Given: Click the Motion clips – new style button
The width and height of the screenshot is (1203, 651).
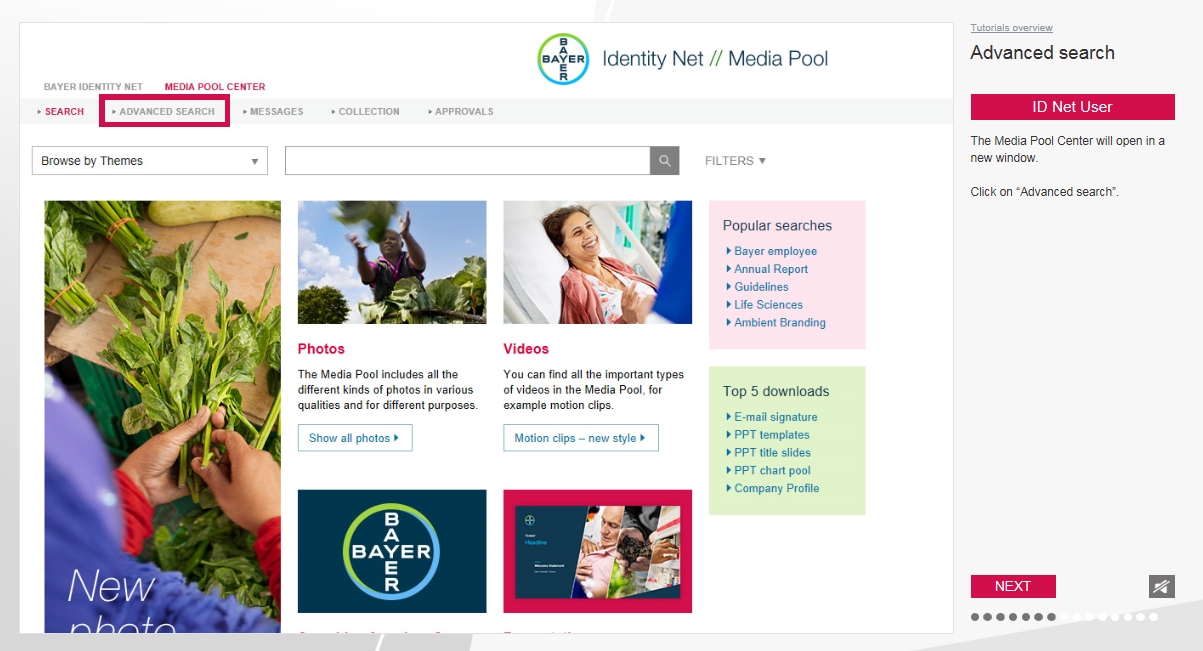Looking at the screenshot, I should click(581, 438).
